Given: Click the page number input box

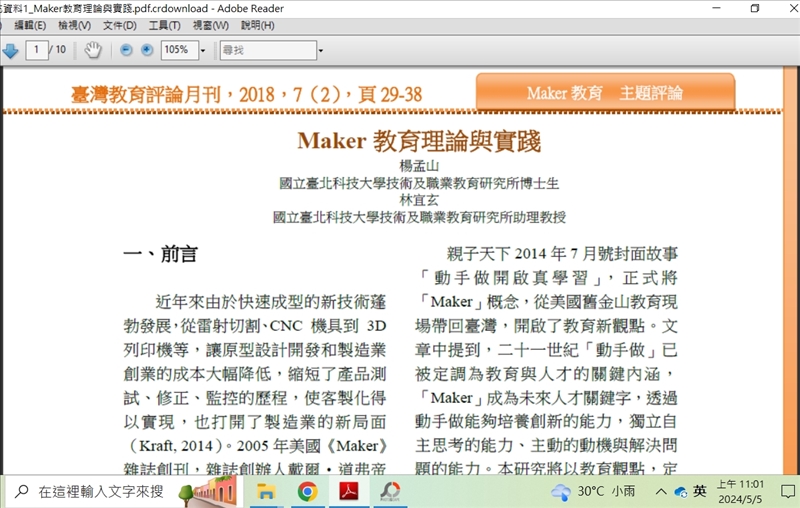Looking at the screenshot, I should (x=38, y=50).
